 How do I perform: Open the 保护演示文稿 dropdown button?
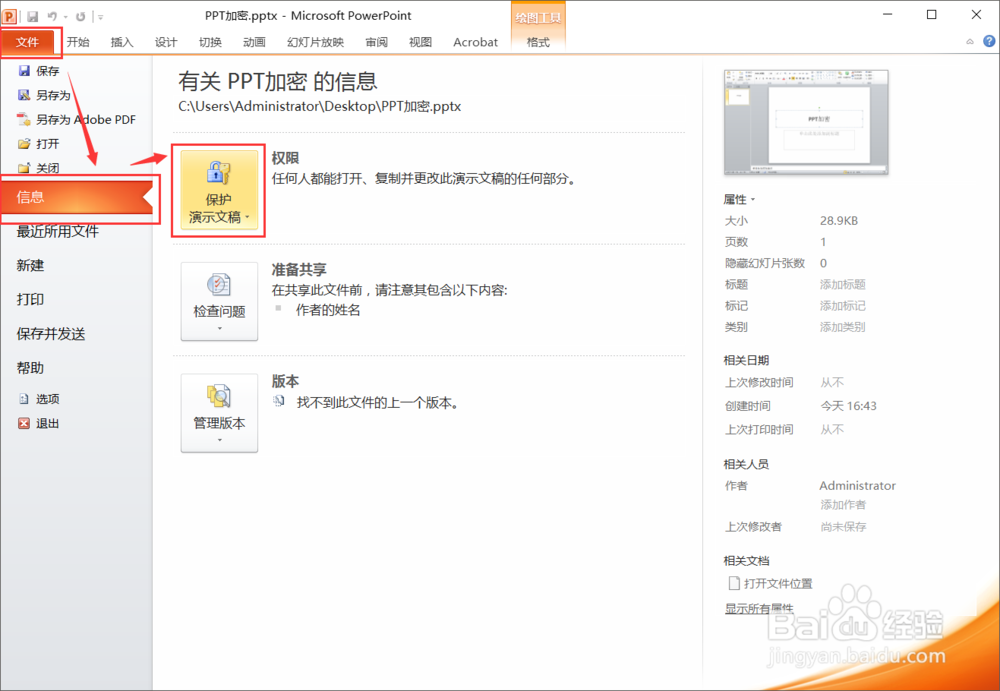[219, 190]
